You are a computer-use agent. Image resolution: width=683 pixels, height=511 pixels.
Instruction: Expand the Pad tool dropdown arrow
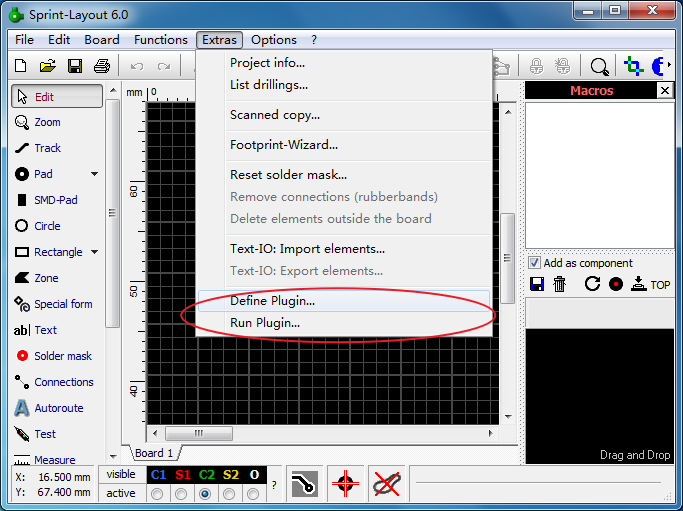(94, 174)
